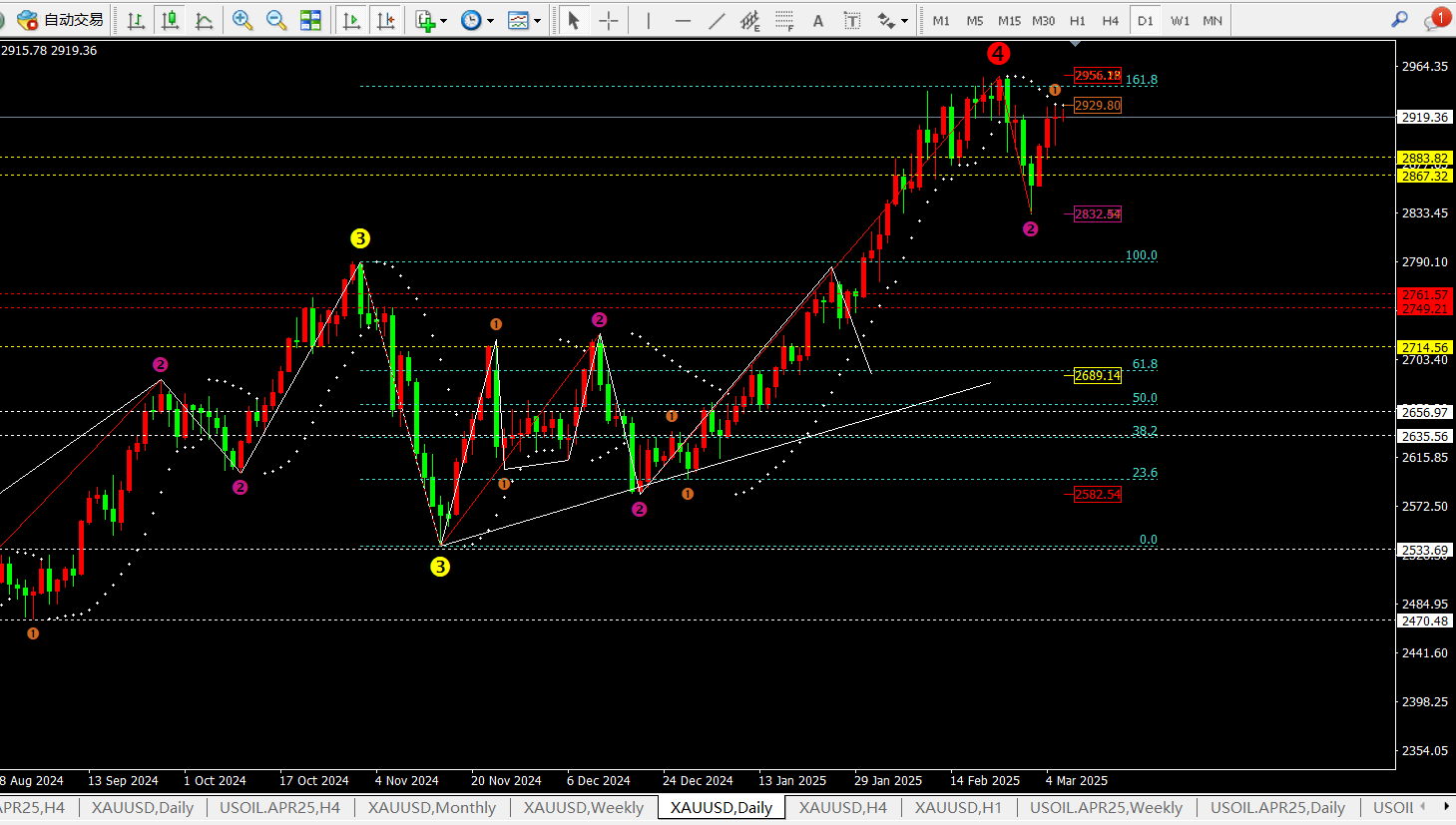Select the crosshair tool
The width and height of the screenshot is (1456, 825).
pyautogui.click(x=608, y=20)
